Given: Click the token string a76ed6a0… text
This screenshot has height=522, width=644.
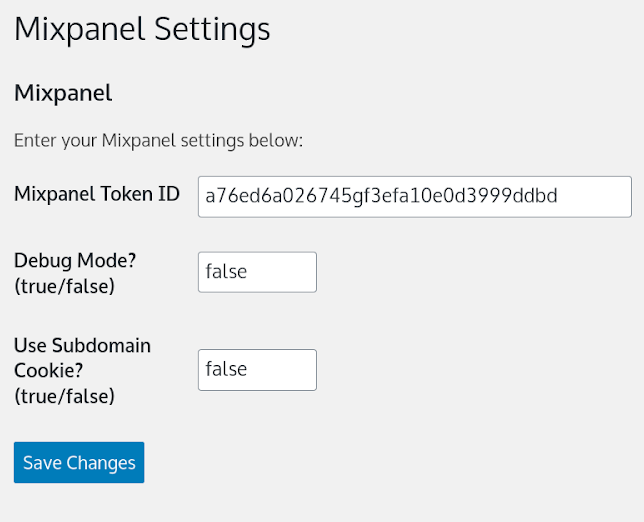Looking at the screenshot, I should pos(381,196).
